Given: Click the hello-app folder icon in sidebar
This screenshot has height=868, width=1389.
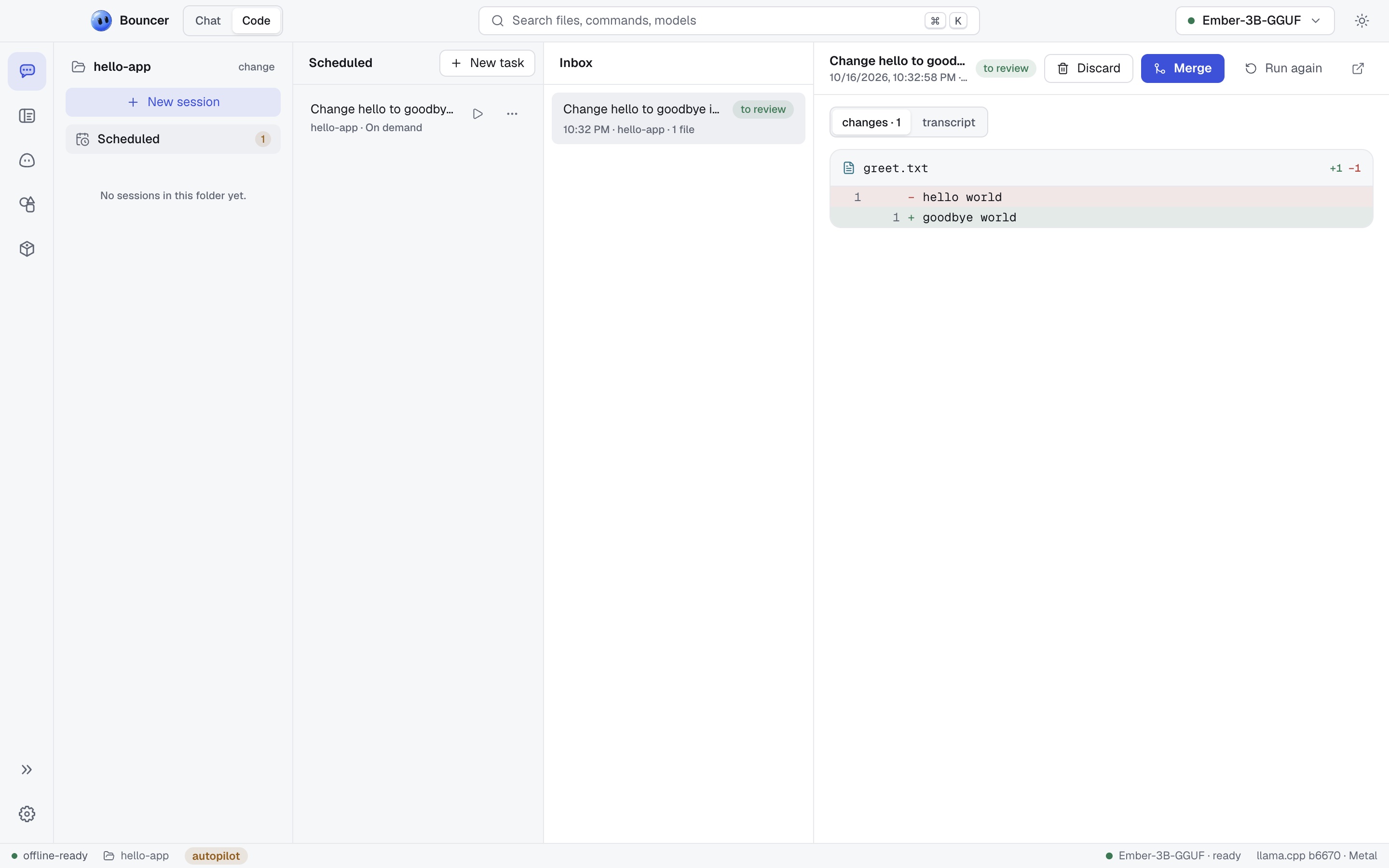Looking at the screenshot, I should click(x=79, y=67).
